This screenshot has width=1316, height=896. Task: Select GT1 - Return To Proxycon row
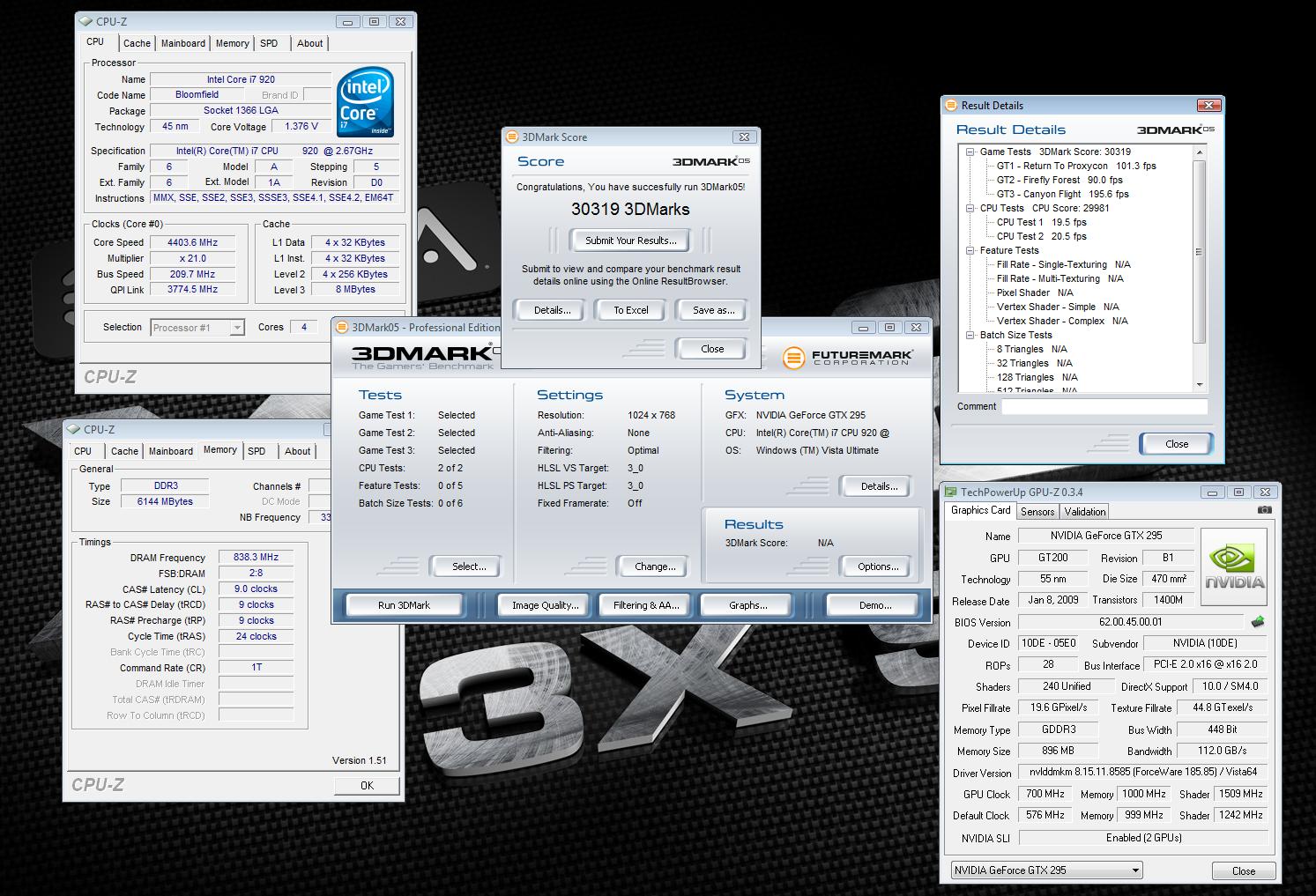(x=1076, y=166)
